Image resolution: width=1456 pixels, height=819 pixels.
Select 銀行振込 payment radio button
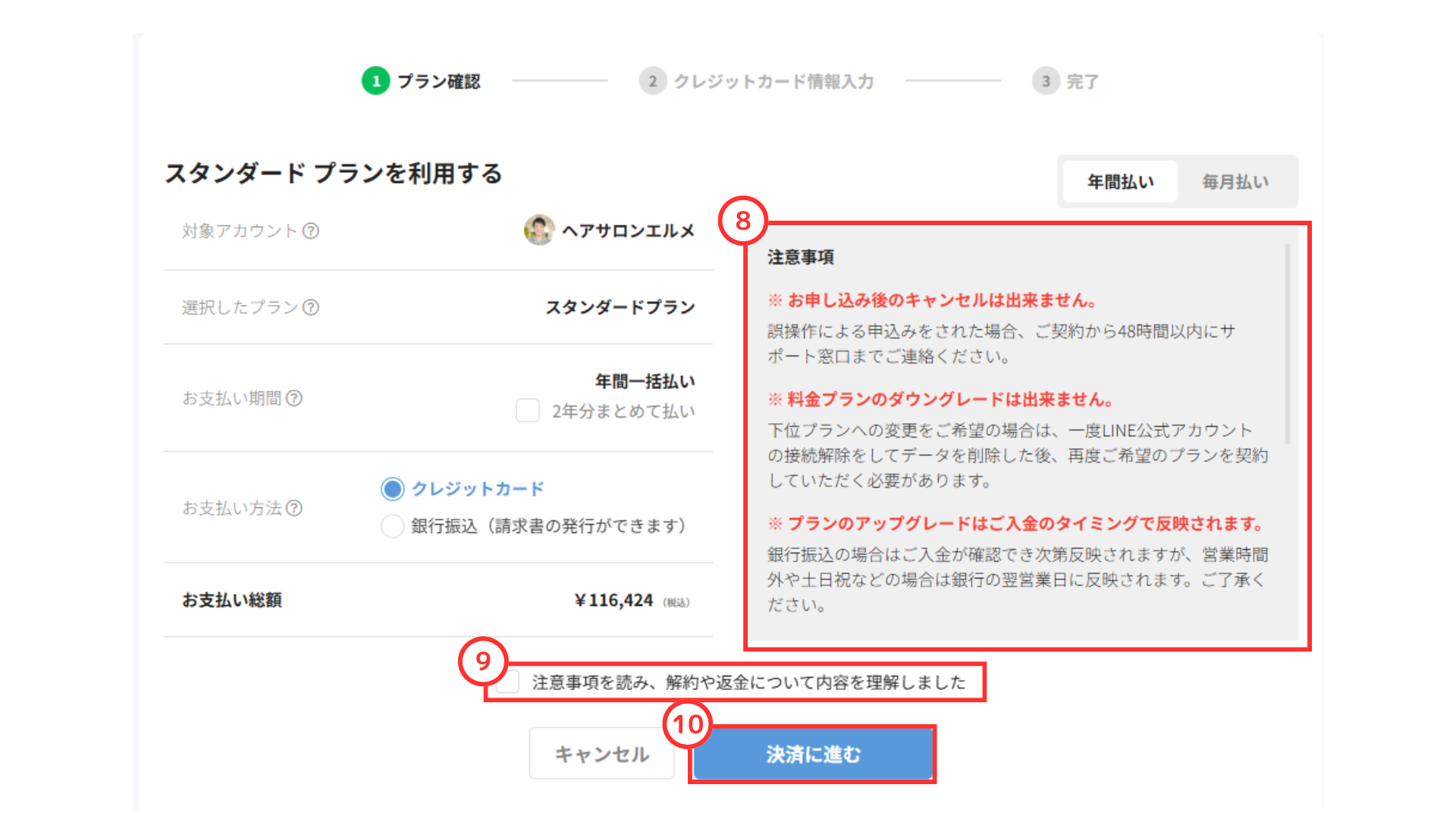tap(392, 526)
